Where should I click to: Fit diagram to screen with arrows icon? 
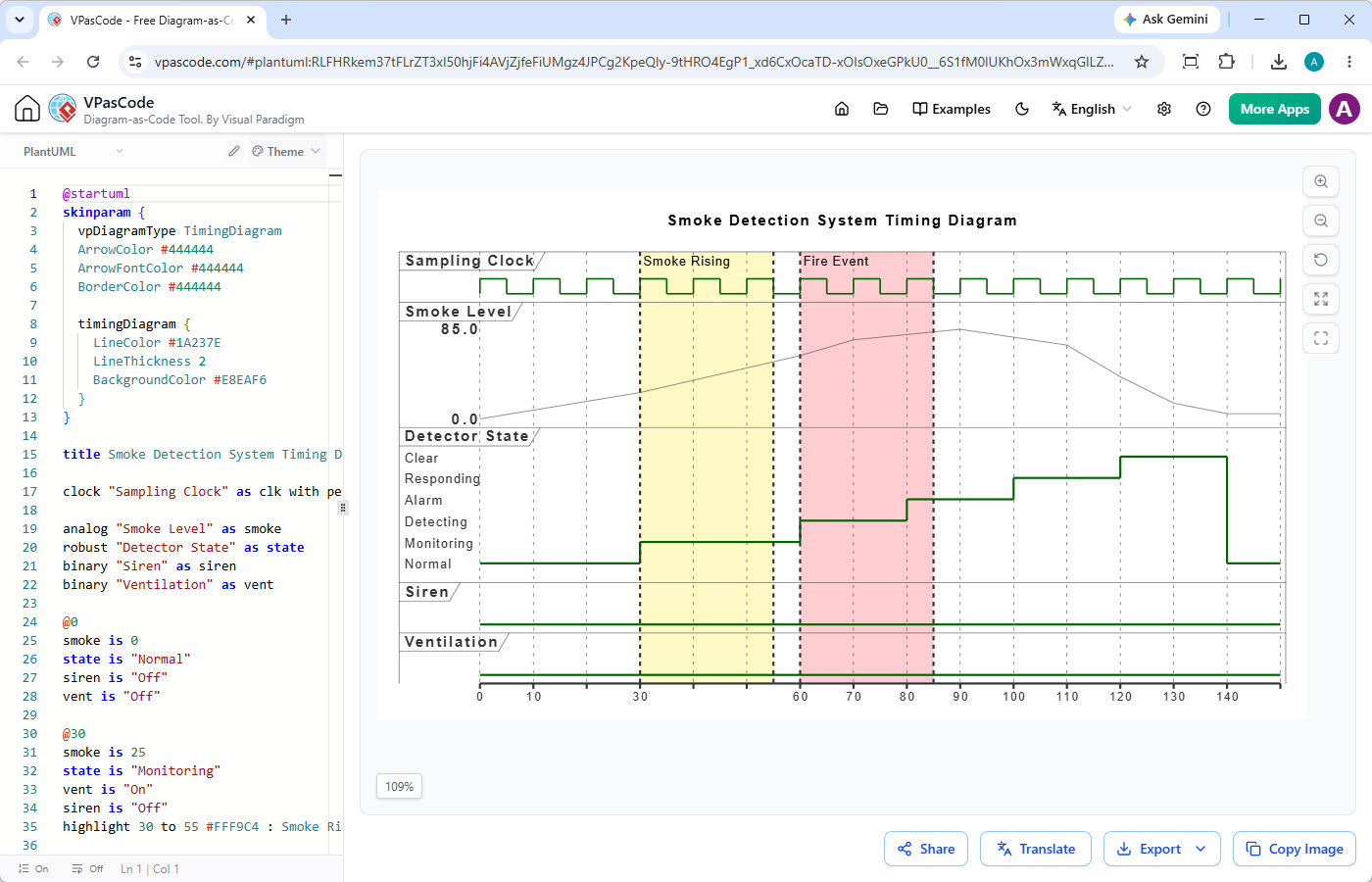(1321, 299)
